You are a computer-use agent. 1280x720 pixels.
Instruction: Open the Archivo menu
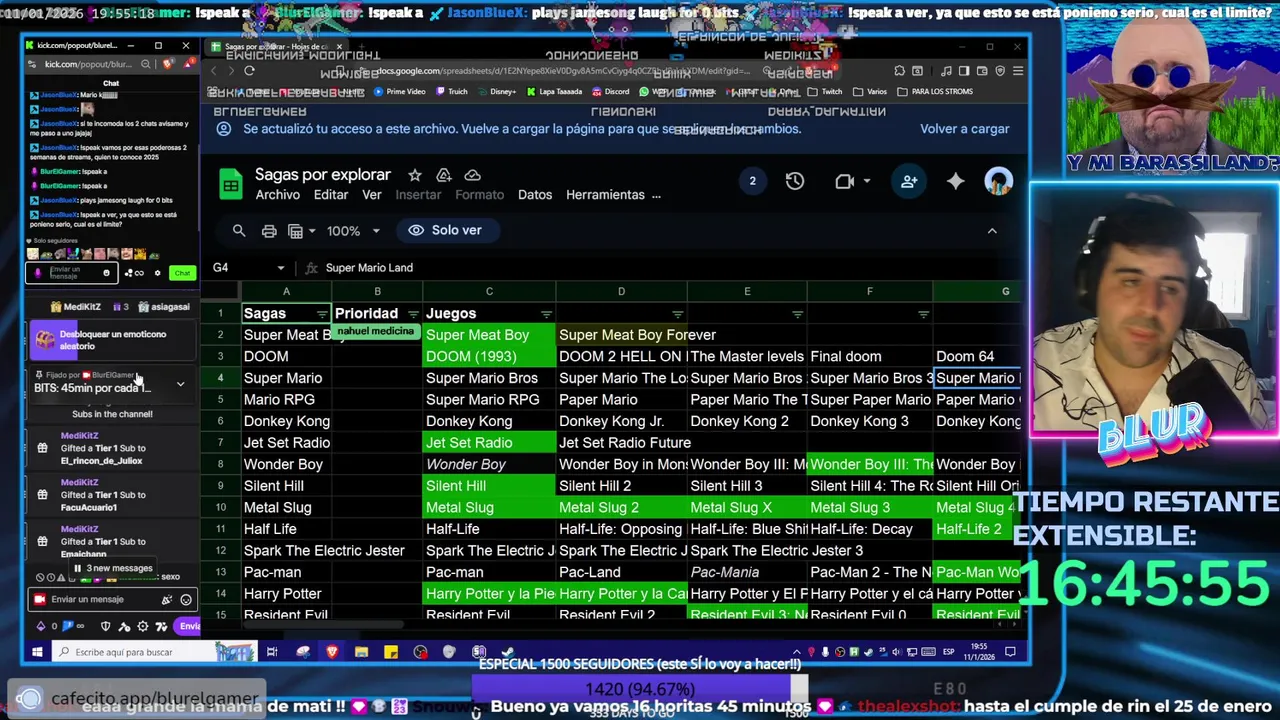tap(277, 195)
